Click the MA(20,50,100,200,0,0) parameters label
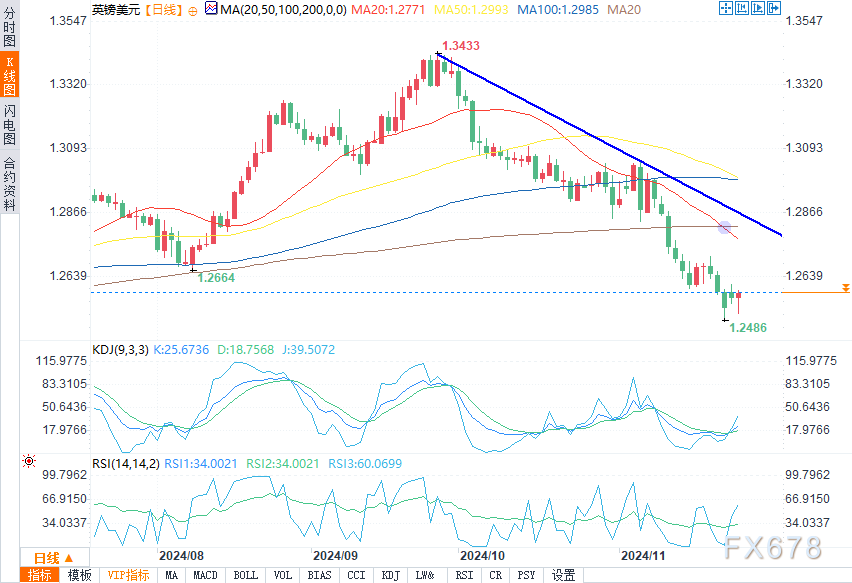This screenshot has width=852, height=583. pyautogui.click(x=283, y=10)
